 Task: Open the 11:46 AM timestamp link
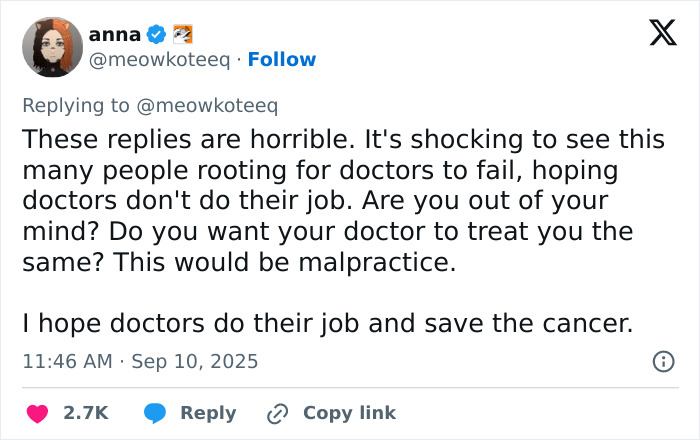point(67,361)
